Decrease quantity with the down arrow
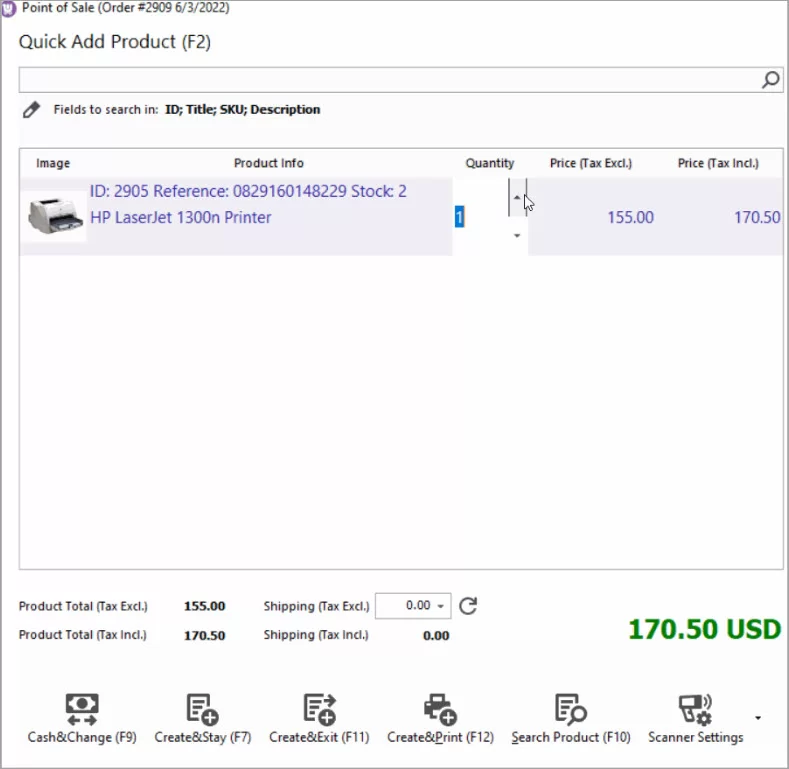 pos(517,236)
